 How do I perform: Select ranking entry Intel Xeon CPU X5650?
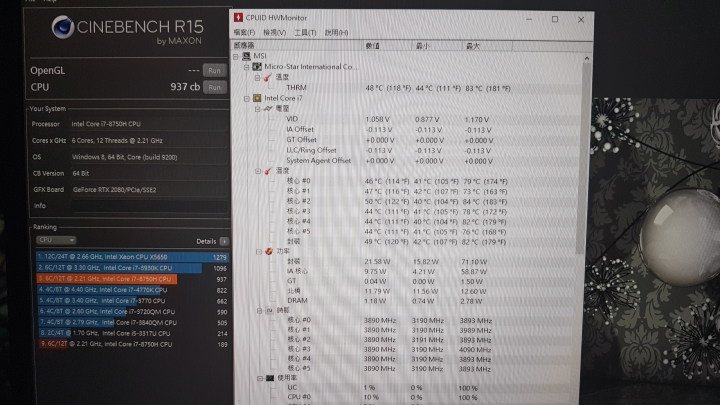(x=132, y=257)
